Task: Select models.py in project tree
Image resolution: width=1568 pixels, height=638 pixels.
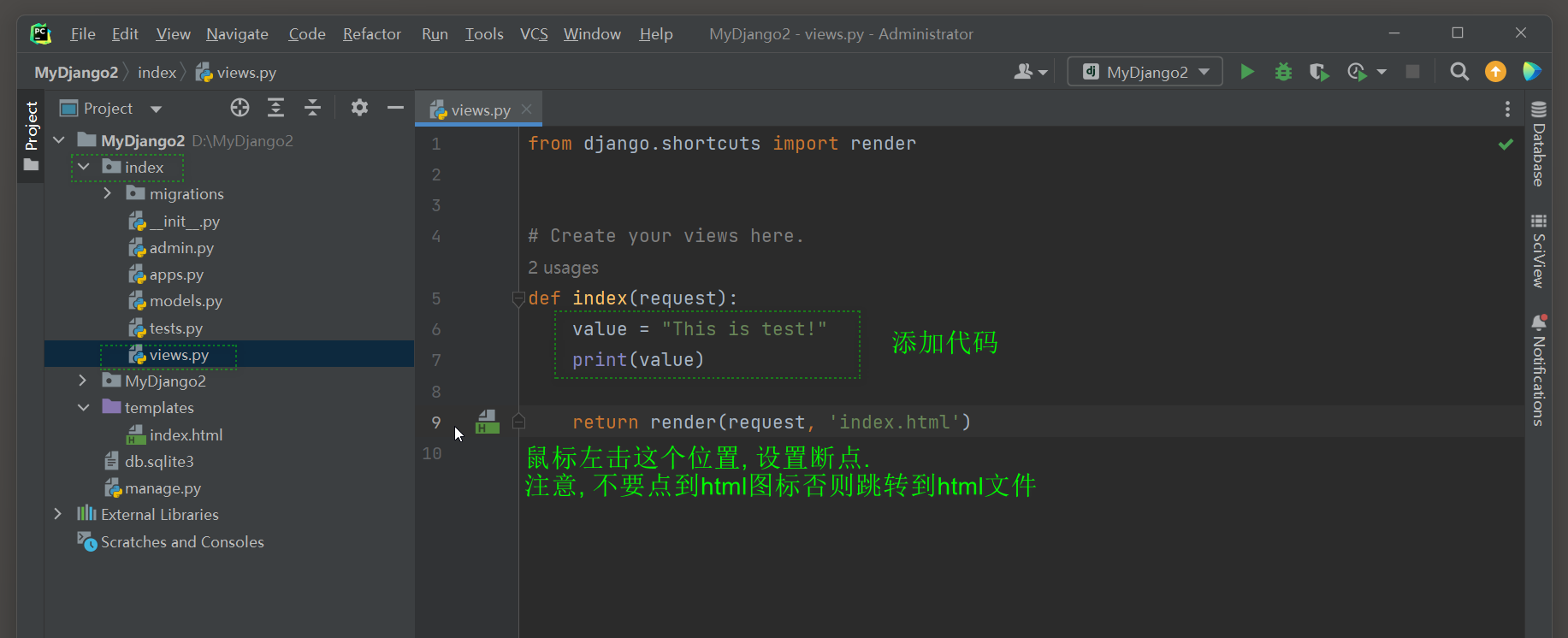Action: [x=175, y=301]
